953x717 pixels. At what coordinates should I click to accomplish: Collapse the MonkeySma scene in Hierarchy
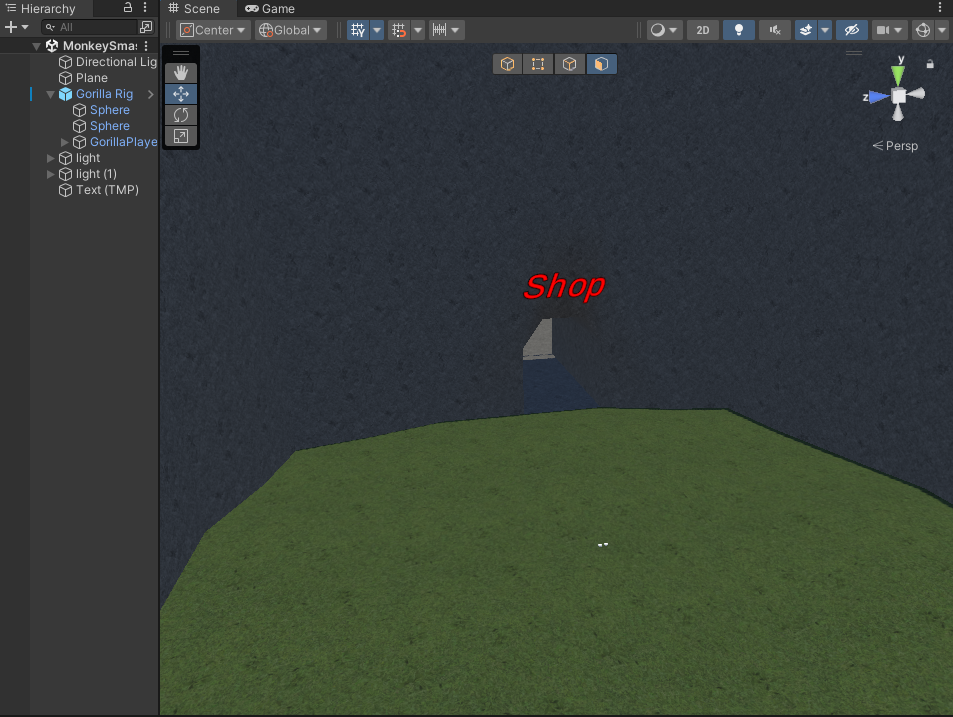pos(36,46)
